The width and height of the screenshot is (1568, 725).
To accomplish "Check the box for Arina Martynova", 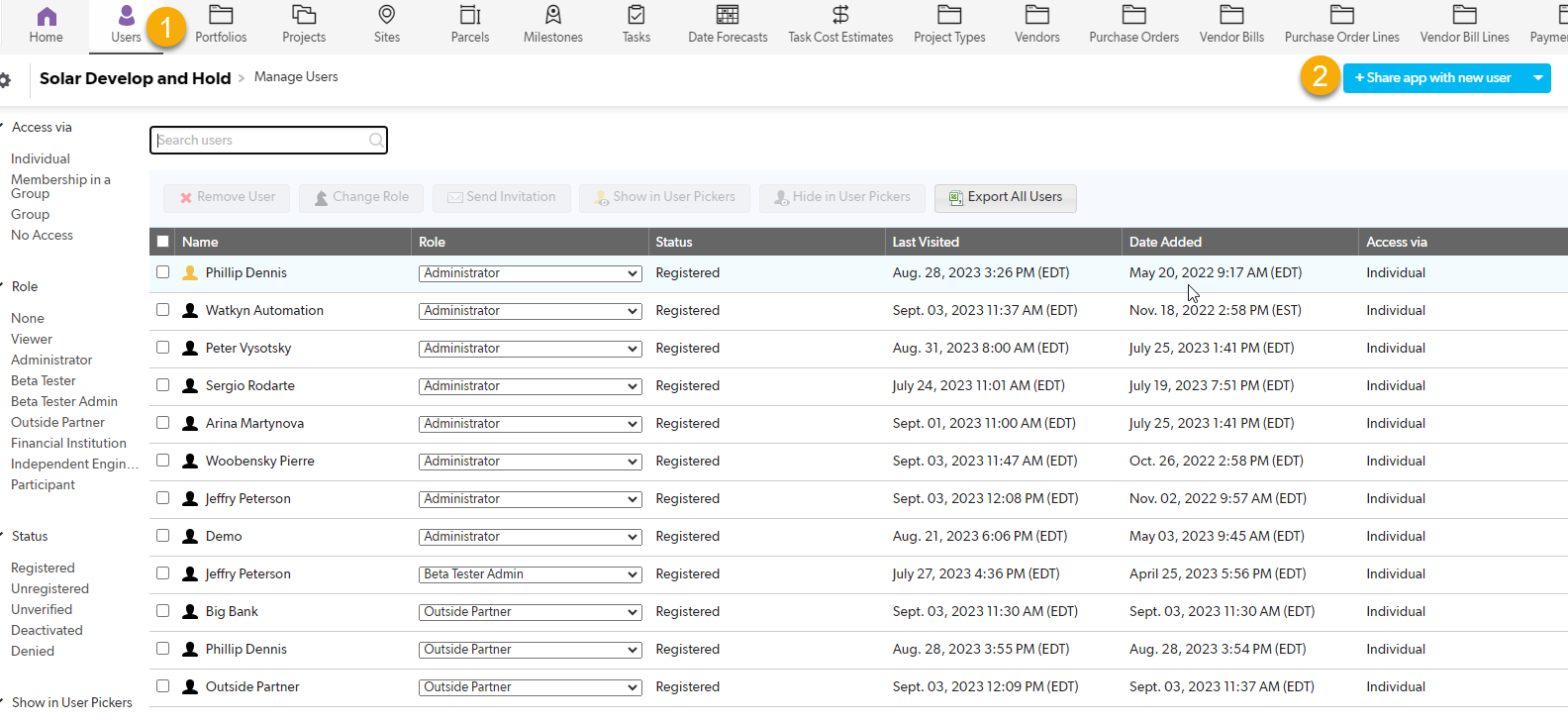I will (163, 423).
